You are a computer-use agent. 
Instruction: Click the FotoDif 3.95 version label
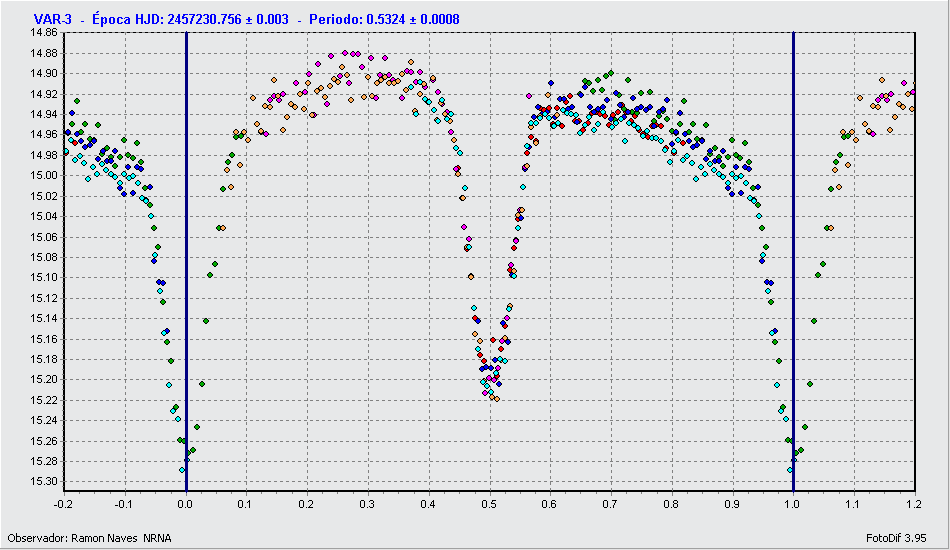896,538
